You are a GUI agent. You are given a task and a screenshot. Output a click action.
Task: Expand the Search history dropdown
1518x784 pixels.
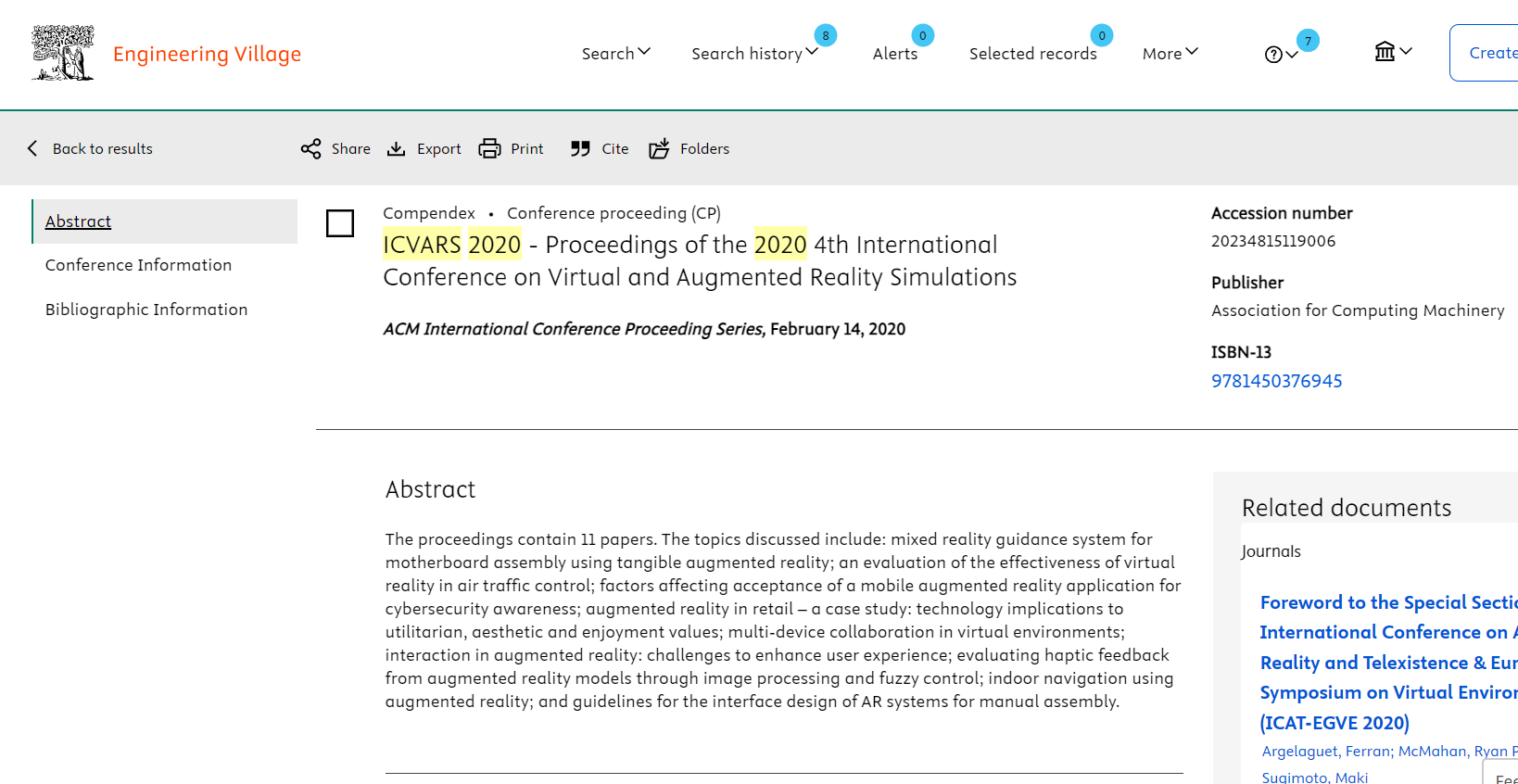(x=754, y=53)
